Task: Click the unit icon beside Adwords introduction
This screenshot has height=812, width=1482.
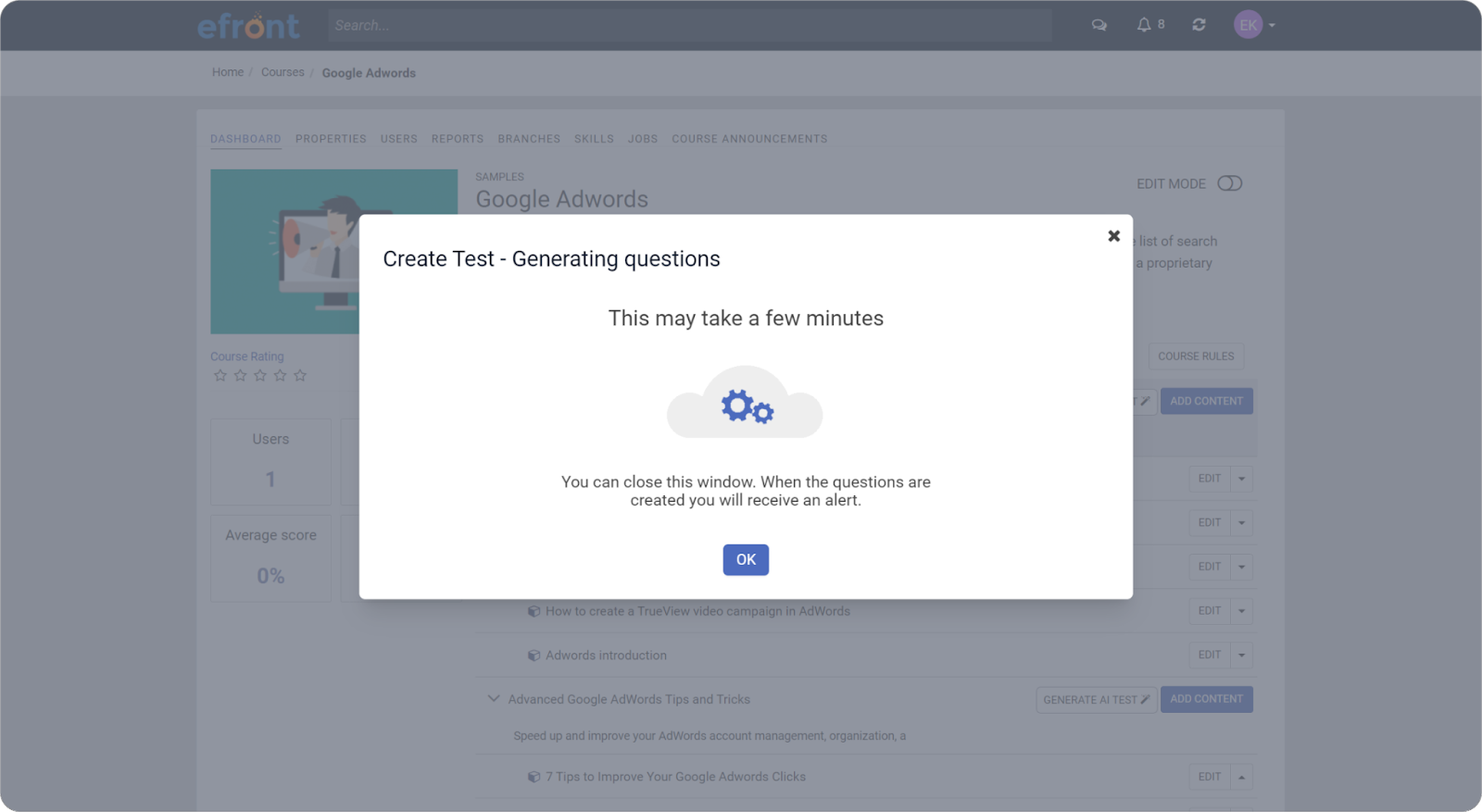Action: coord(534,656)
